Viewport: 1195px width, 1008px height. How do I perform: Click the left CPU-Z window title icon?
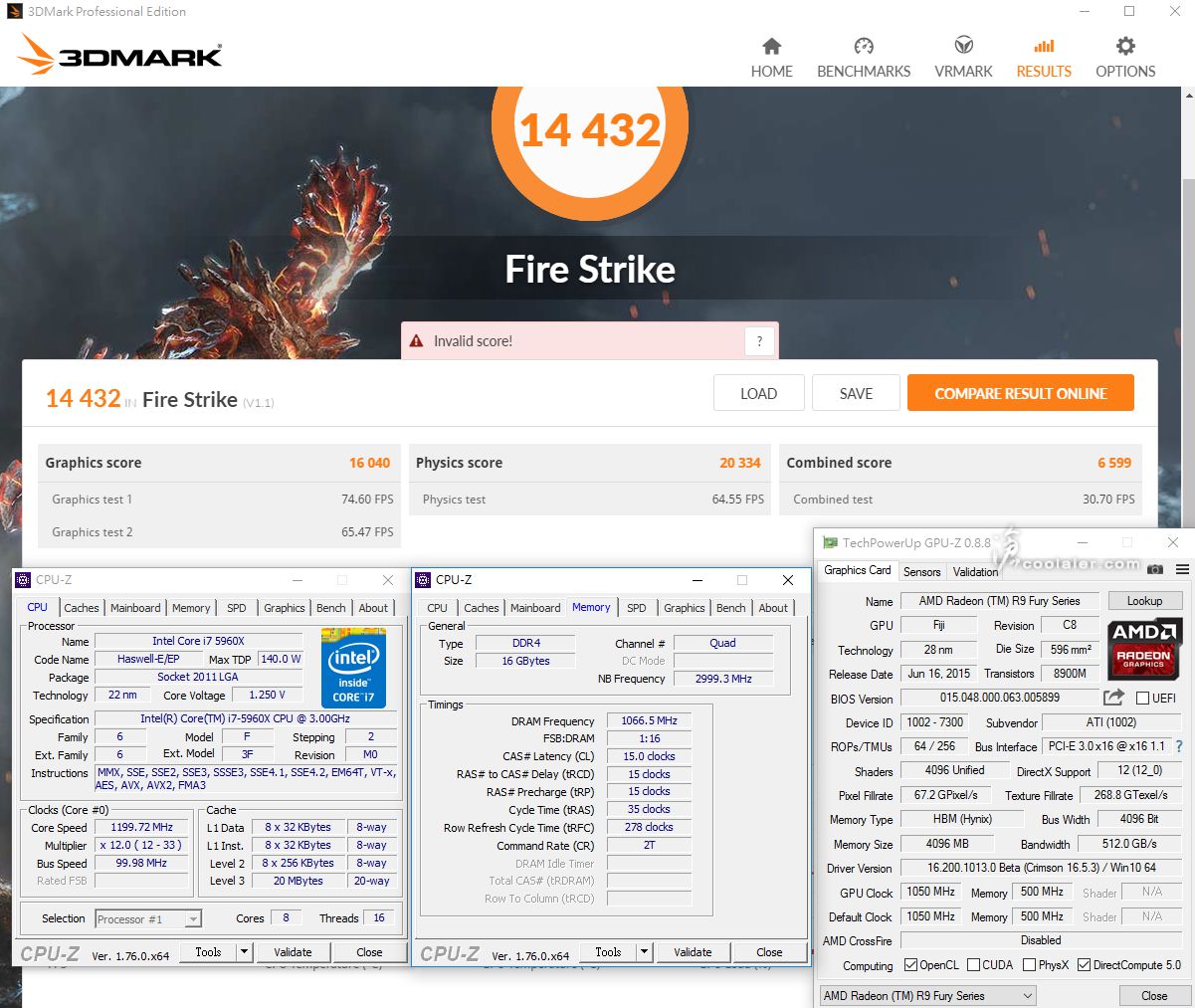click(x=24, y=579)
